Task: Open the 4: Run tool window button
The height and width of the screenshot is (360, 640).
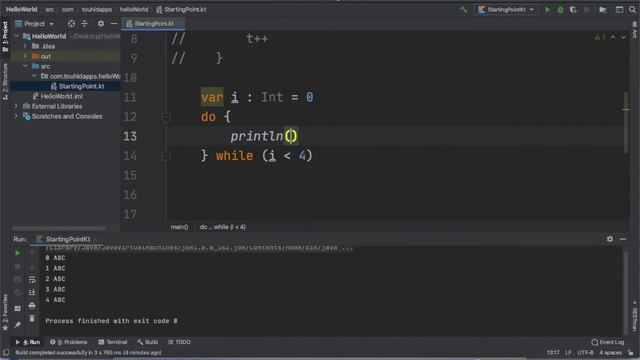Action: pos(28,342)
